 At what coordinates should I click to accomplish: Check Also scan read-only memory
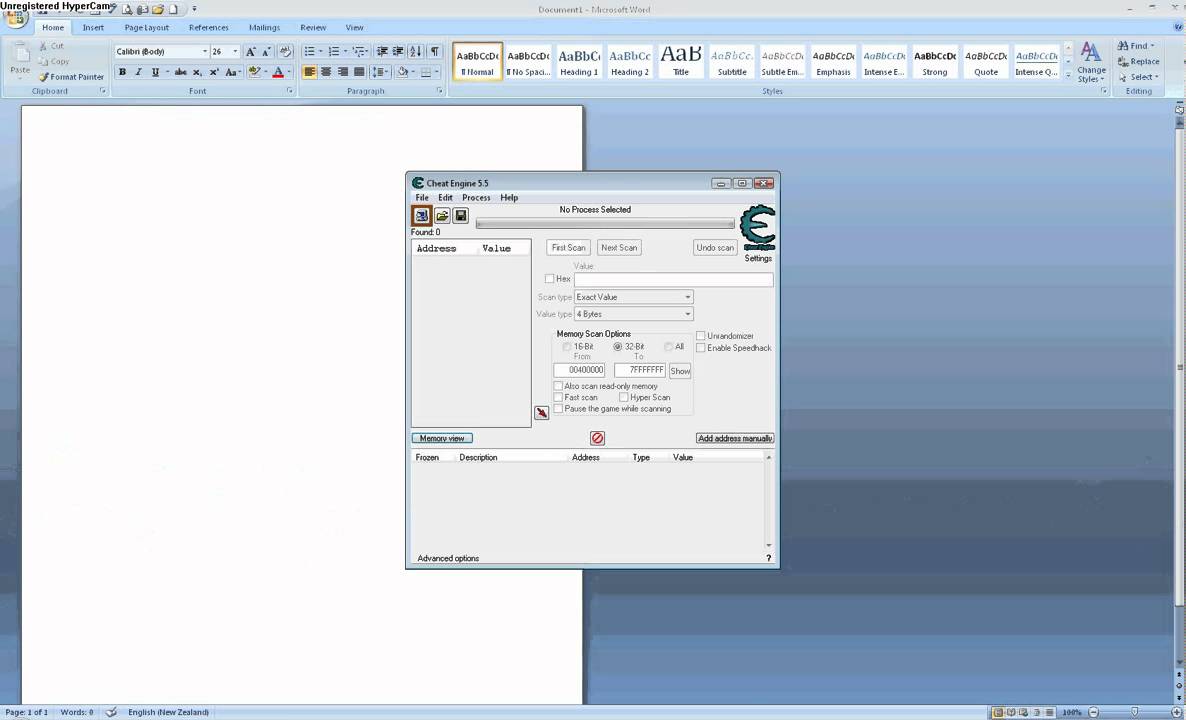(x=558, y=386)
